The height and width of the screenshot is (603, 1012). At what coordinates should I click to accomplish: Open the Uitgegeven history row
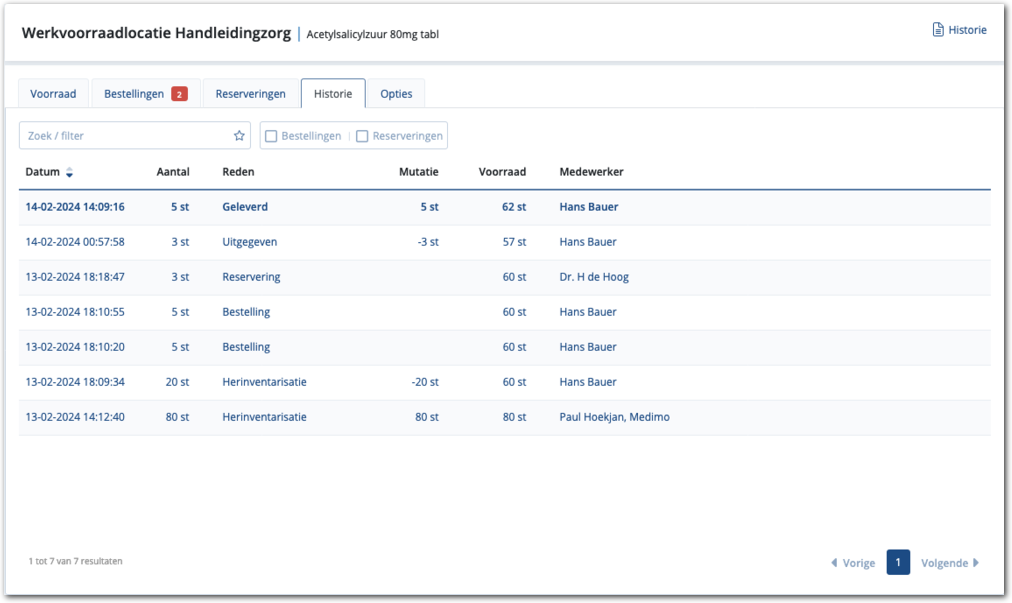pos(249,242)
